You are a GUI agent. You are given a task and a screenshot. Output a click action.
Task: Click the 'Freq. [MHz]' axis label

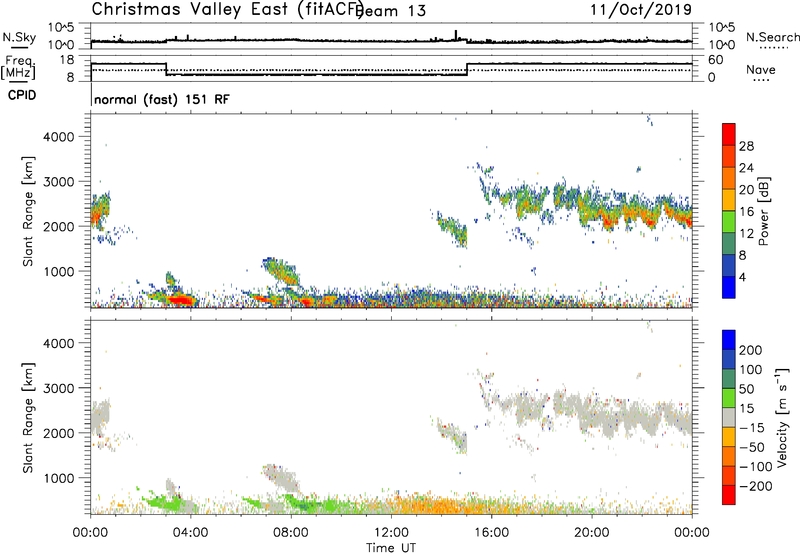pyautogui.click(x=19, y=68)
